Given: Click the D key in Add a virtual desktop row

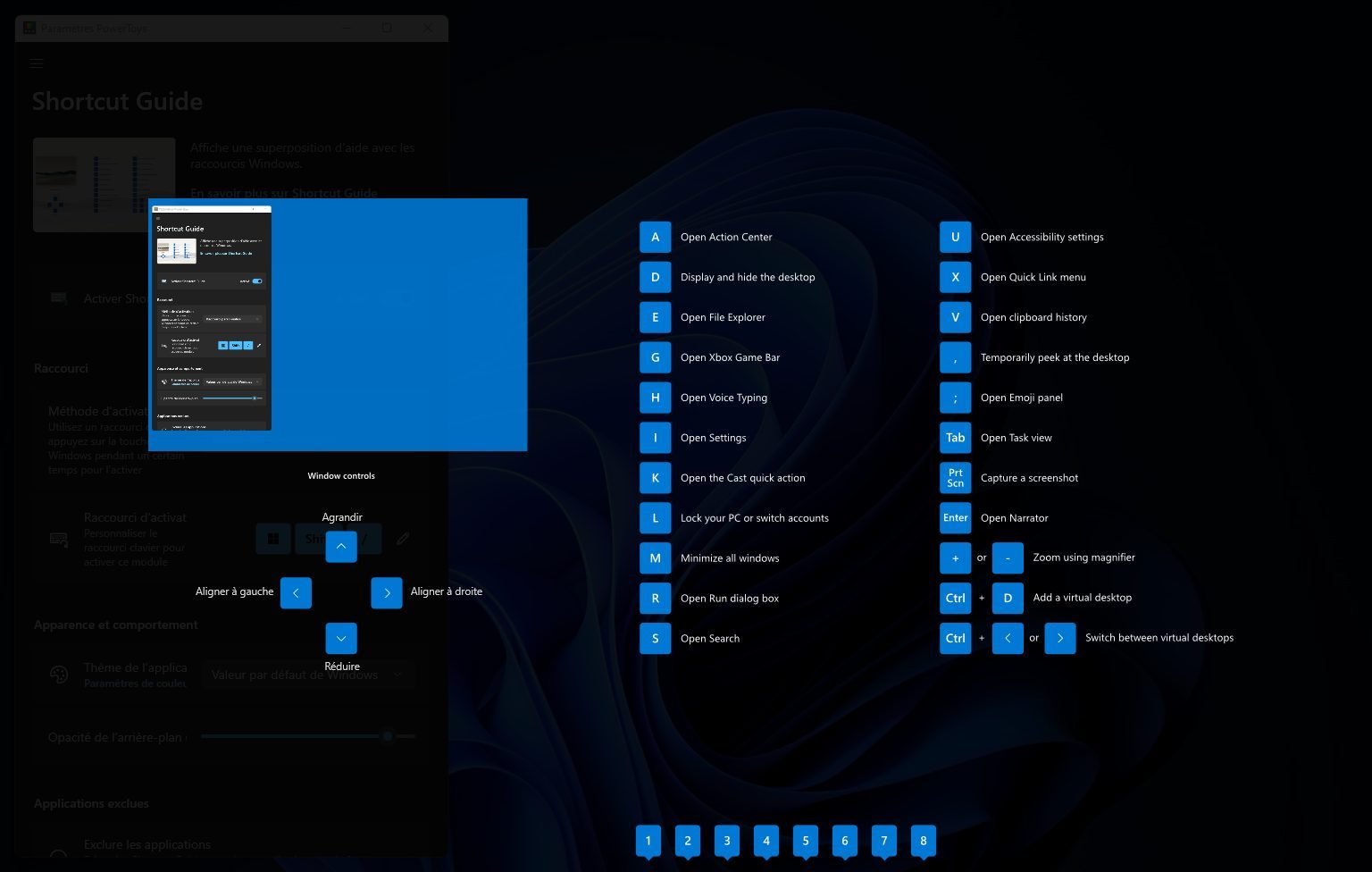Looking at the screenshot, I should coord(1008,598).
